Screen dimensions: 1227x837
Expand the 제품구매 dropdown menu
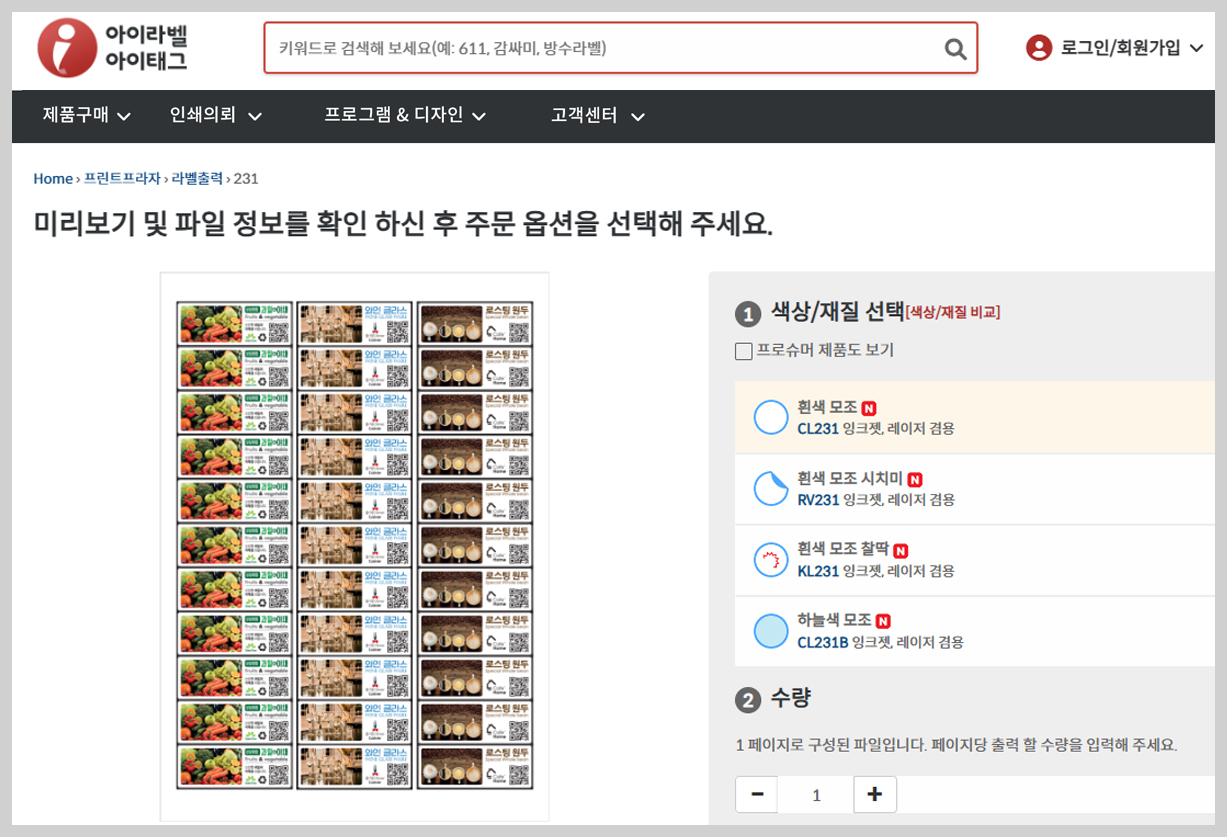87,115
